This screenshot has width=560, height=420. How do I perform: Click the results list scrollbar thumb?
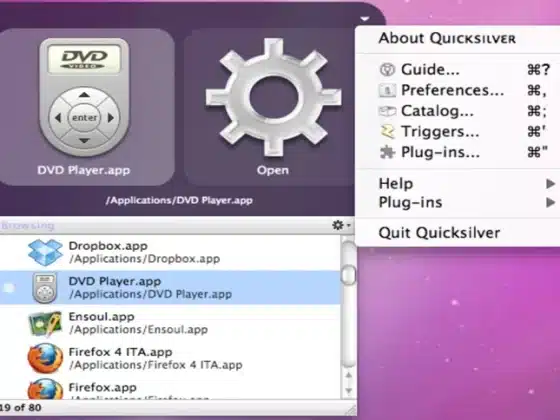[348, 275]
